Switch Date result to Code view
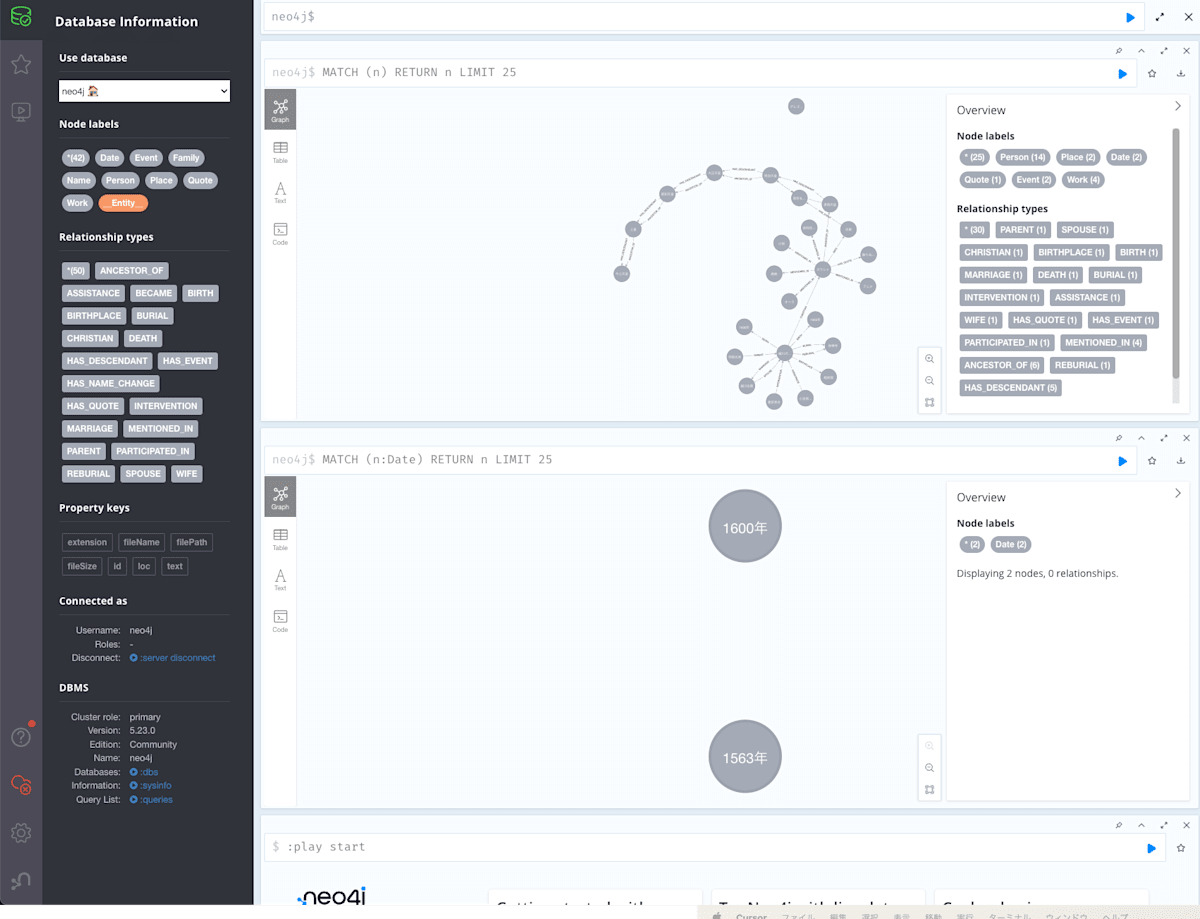The height and width of the screenshot is (919, 1200). pyautogui.click(x=280, y=621)
